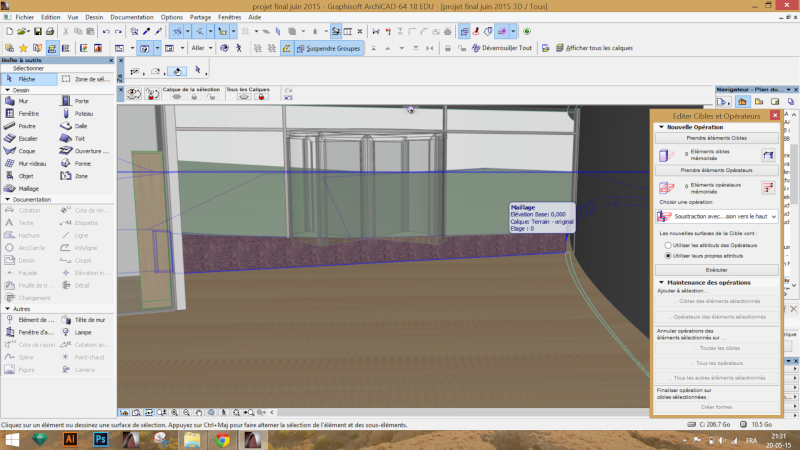Open the Fichier menu
The image size is (800, 450).
[24, 17]
